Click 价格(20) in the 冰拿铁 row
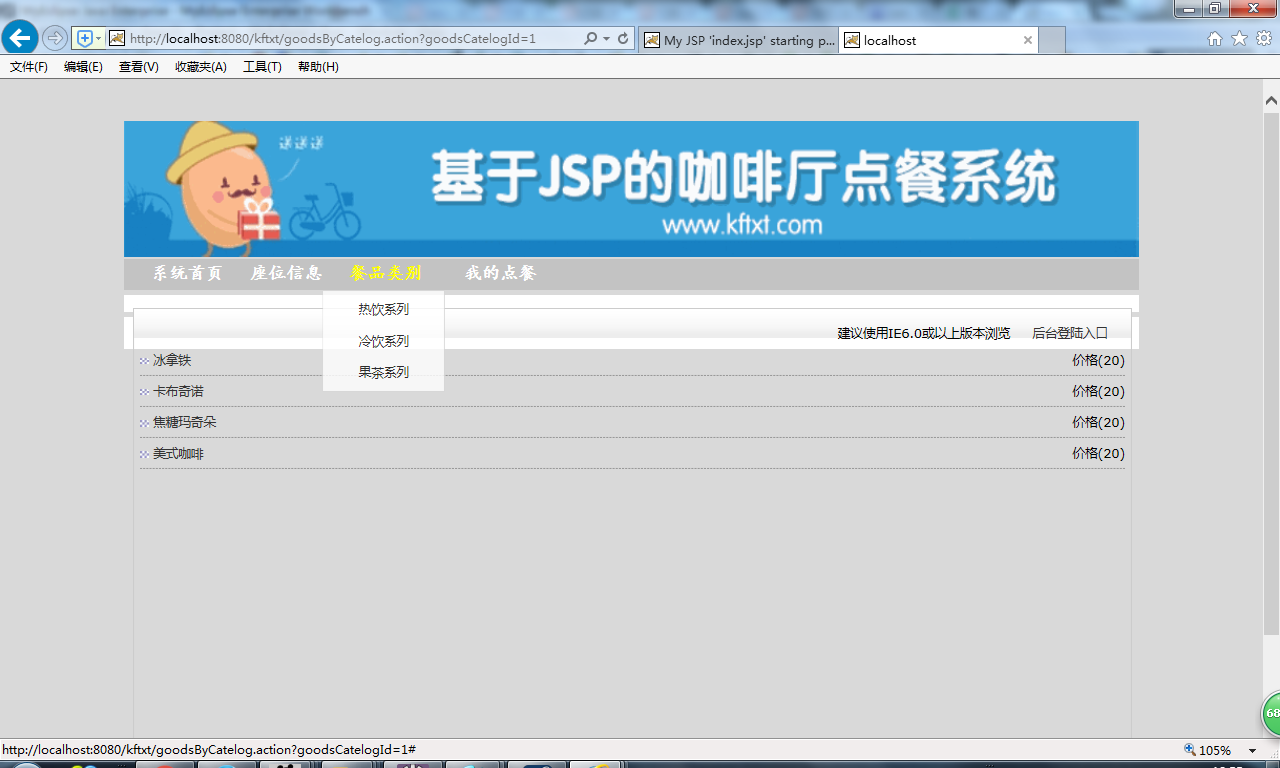 [1098, 360]
